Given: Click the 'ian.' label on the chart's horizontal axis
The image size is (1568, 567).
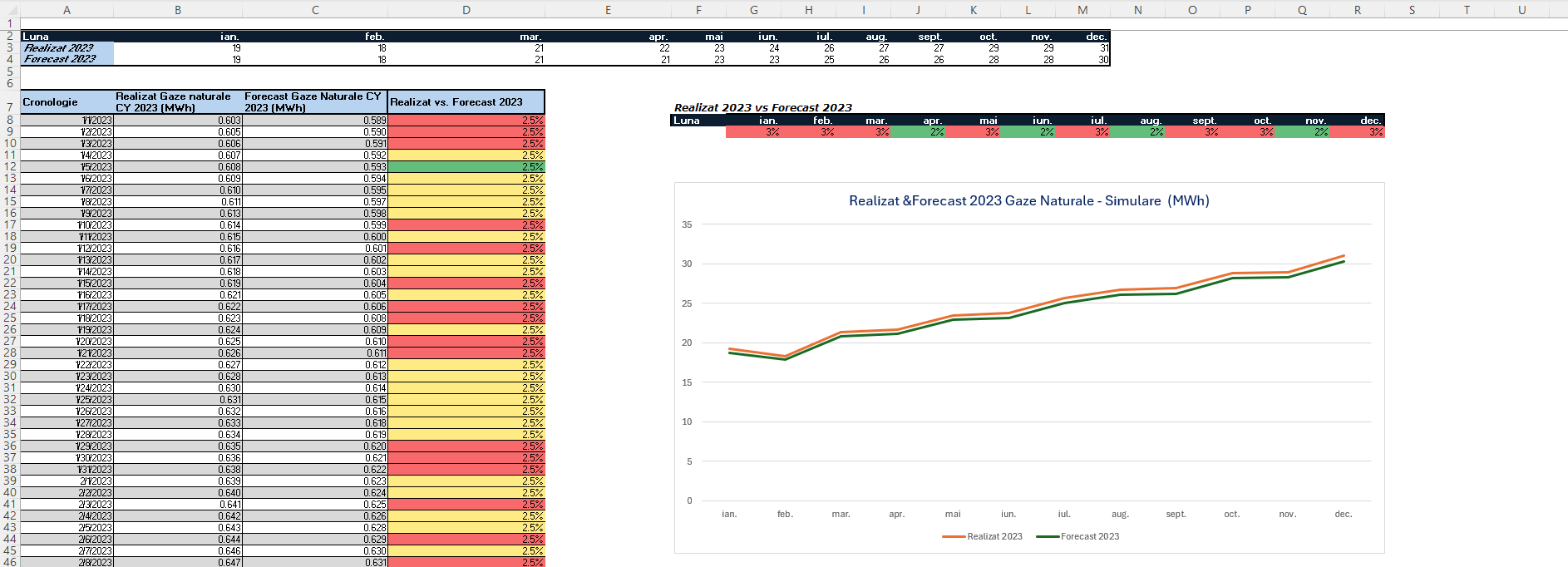Looking at the screenshot, I should 729,515.
